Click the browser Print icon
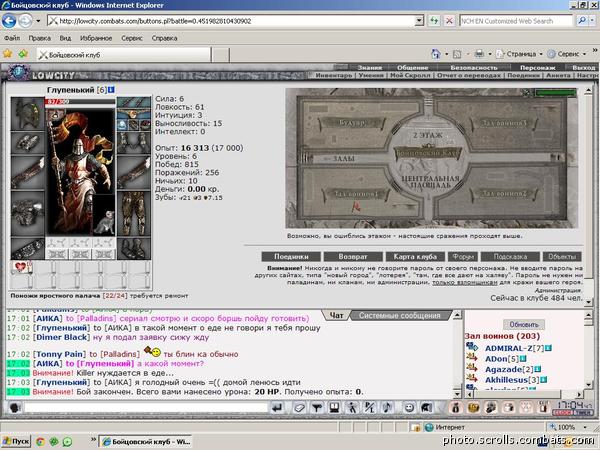 (x=479, y=54)
